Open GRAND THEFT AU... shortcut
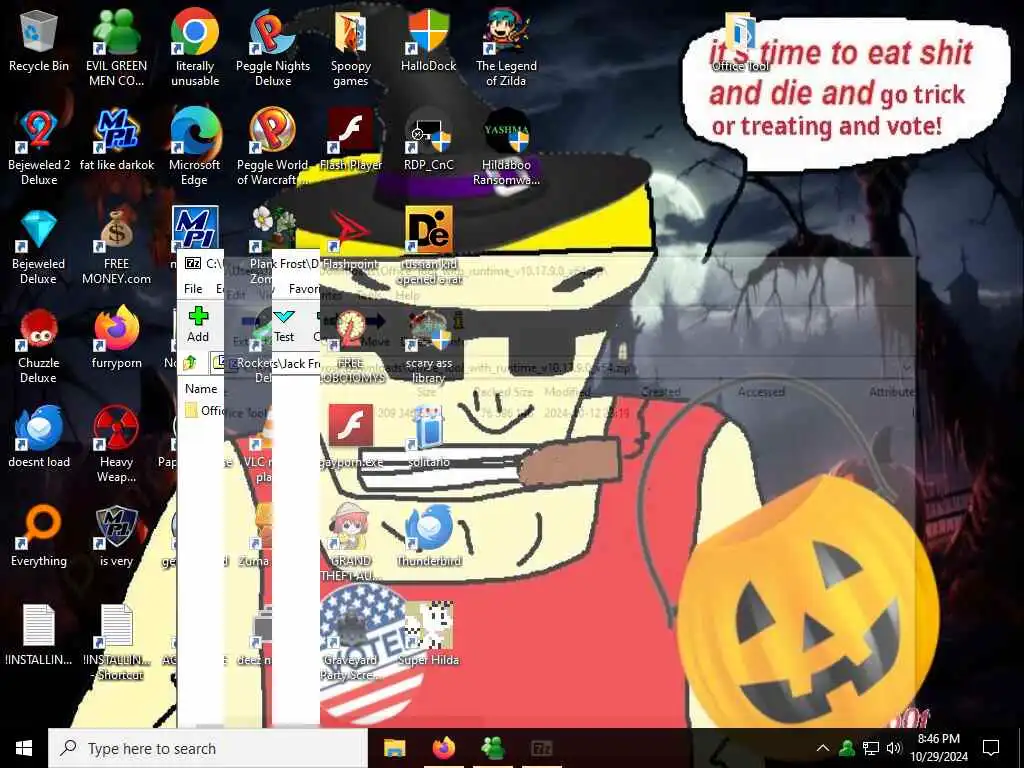The width and height of the screenshot is (1024, 768). [x=351, y=543]
